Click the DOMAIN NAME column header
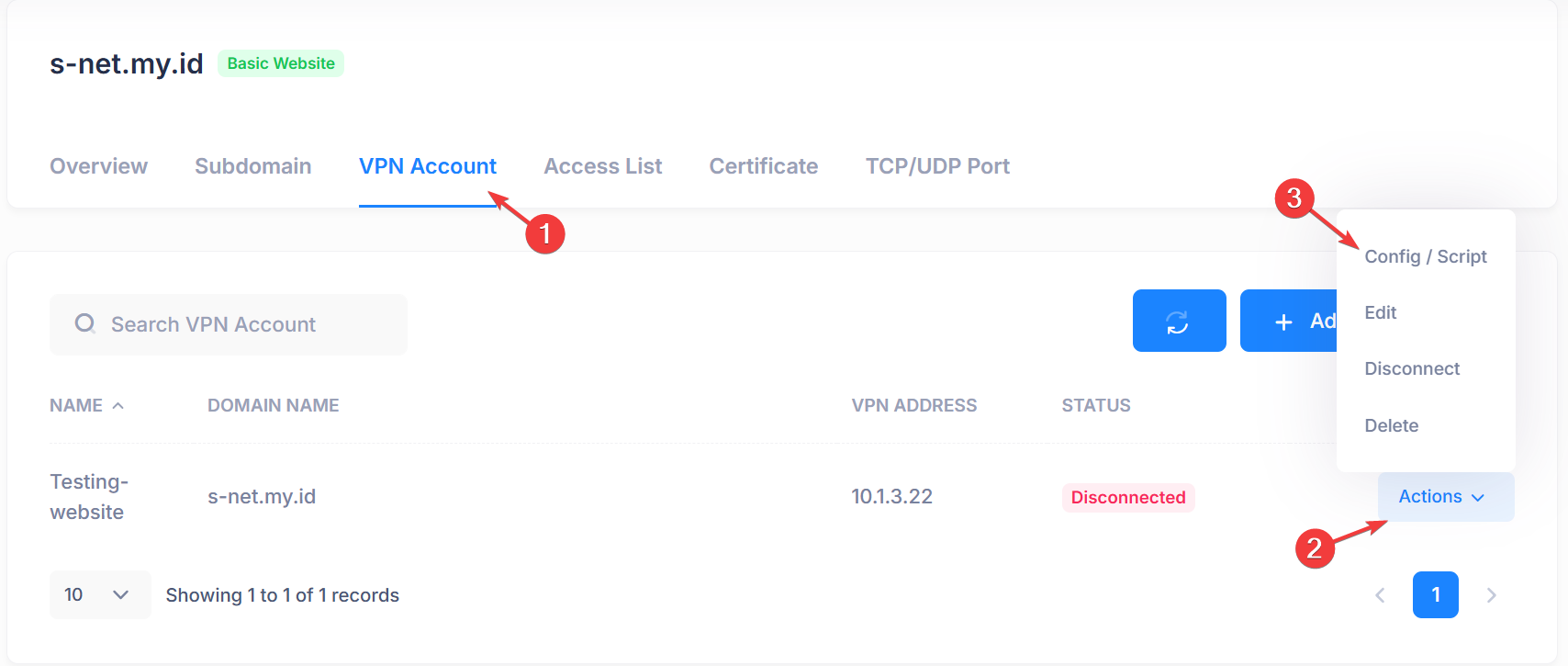The width and height of the screenshot is (1568, 666). tap(273, 405)
